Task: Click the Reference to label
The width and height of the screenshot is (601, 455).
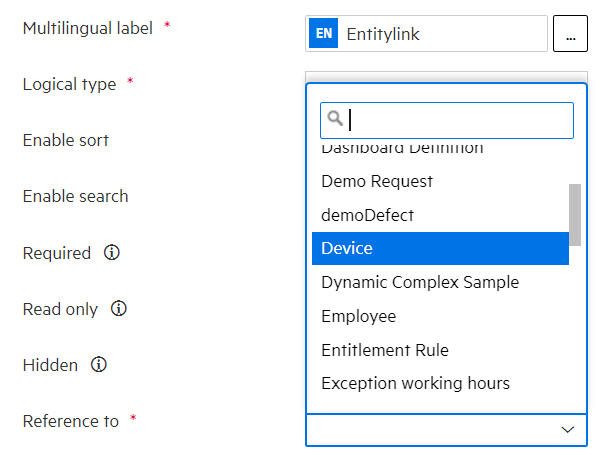Action: [x=71, y=421]
